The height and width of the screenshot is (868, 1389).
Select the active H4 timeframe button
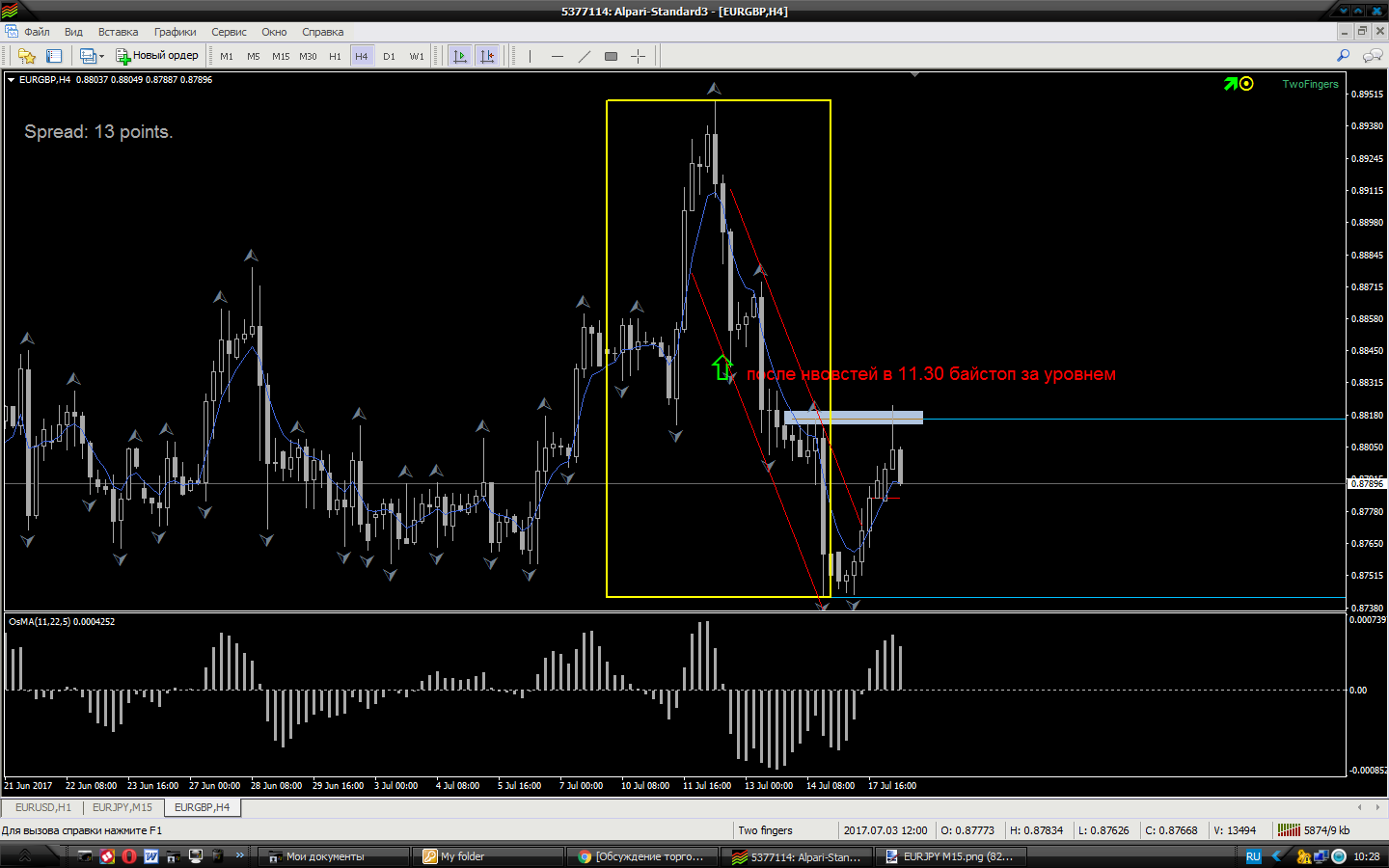362,56
